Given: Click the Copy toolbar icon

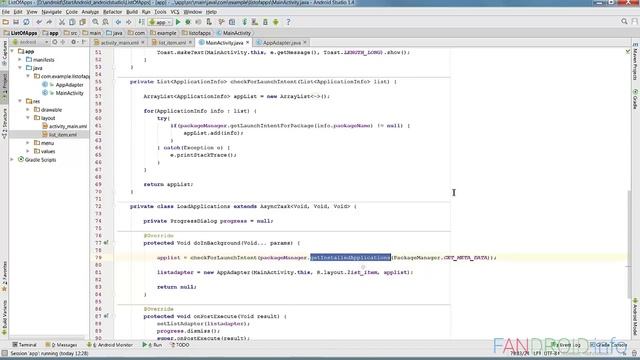Looking at the screenshot, I should [72, 22].
